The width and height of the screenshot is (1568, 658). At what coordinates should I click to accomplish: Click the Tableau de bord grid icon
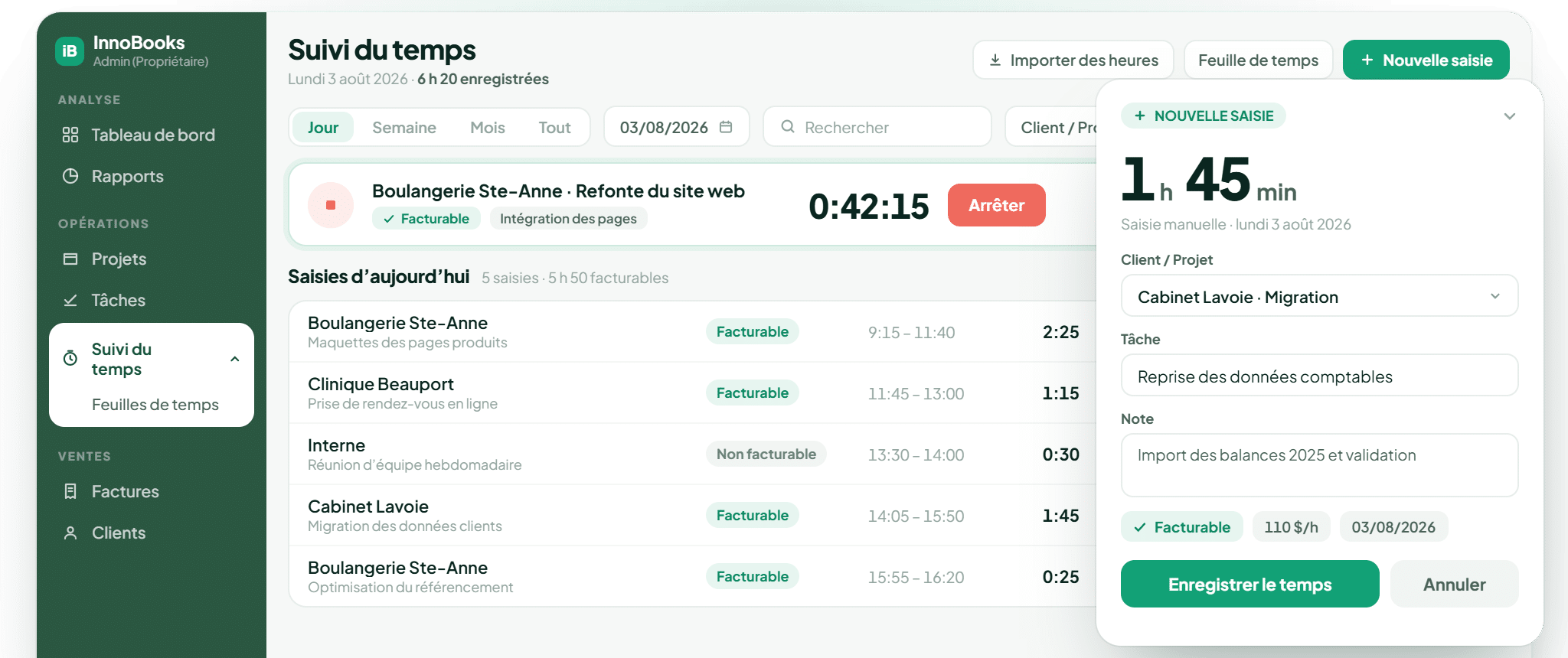[70, 135]
